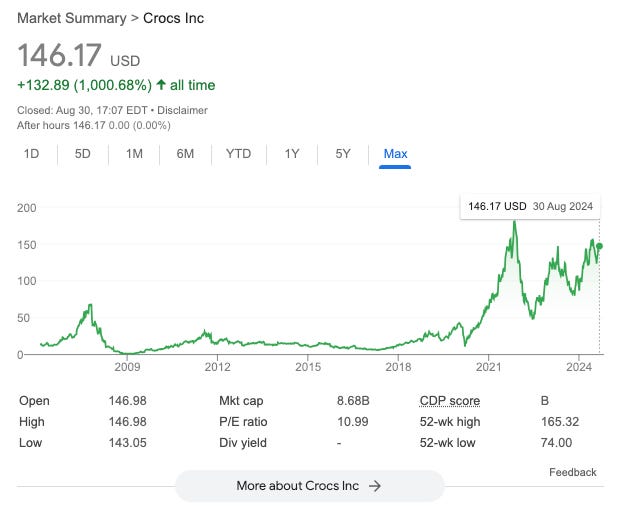Show the 5Y chart tab
Viewport: 617px width, 509px height.
point(343,154)
